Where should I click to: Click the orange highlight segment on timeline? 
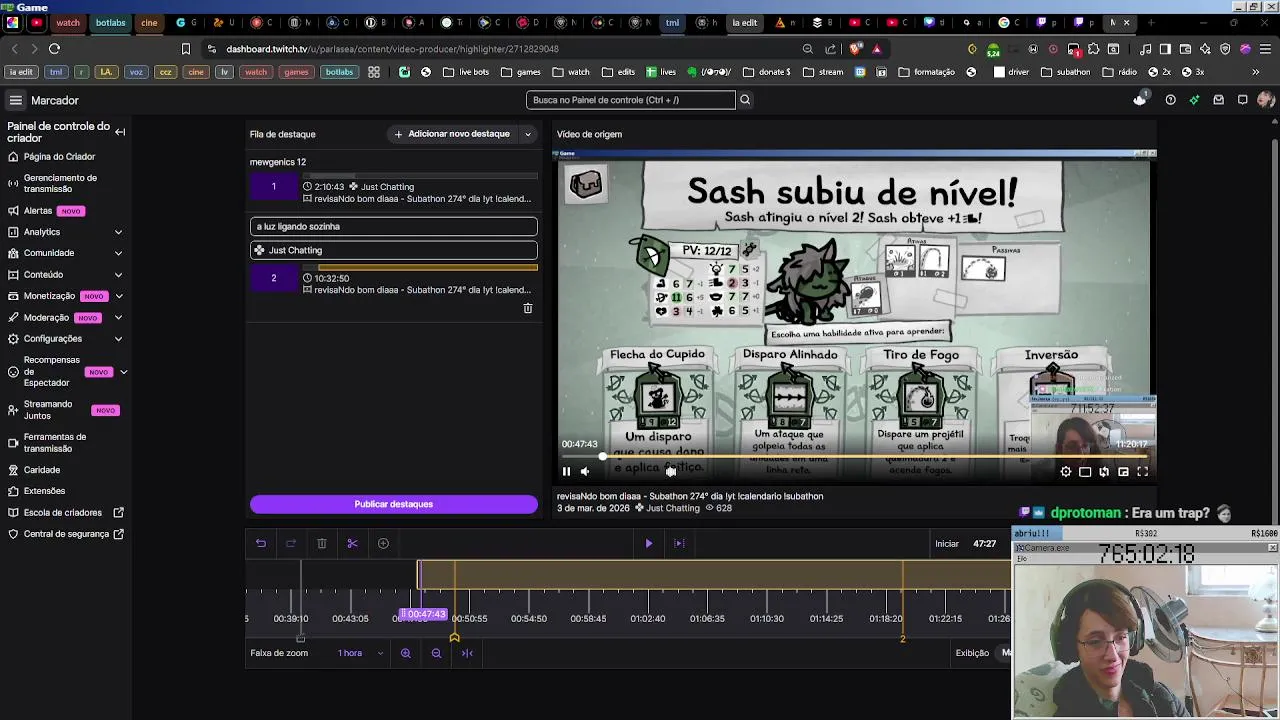coord(714,575)
